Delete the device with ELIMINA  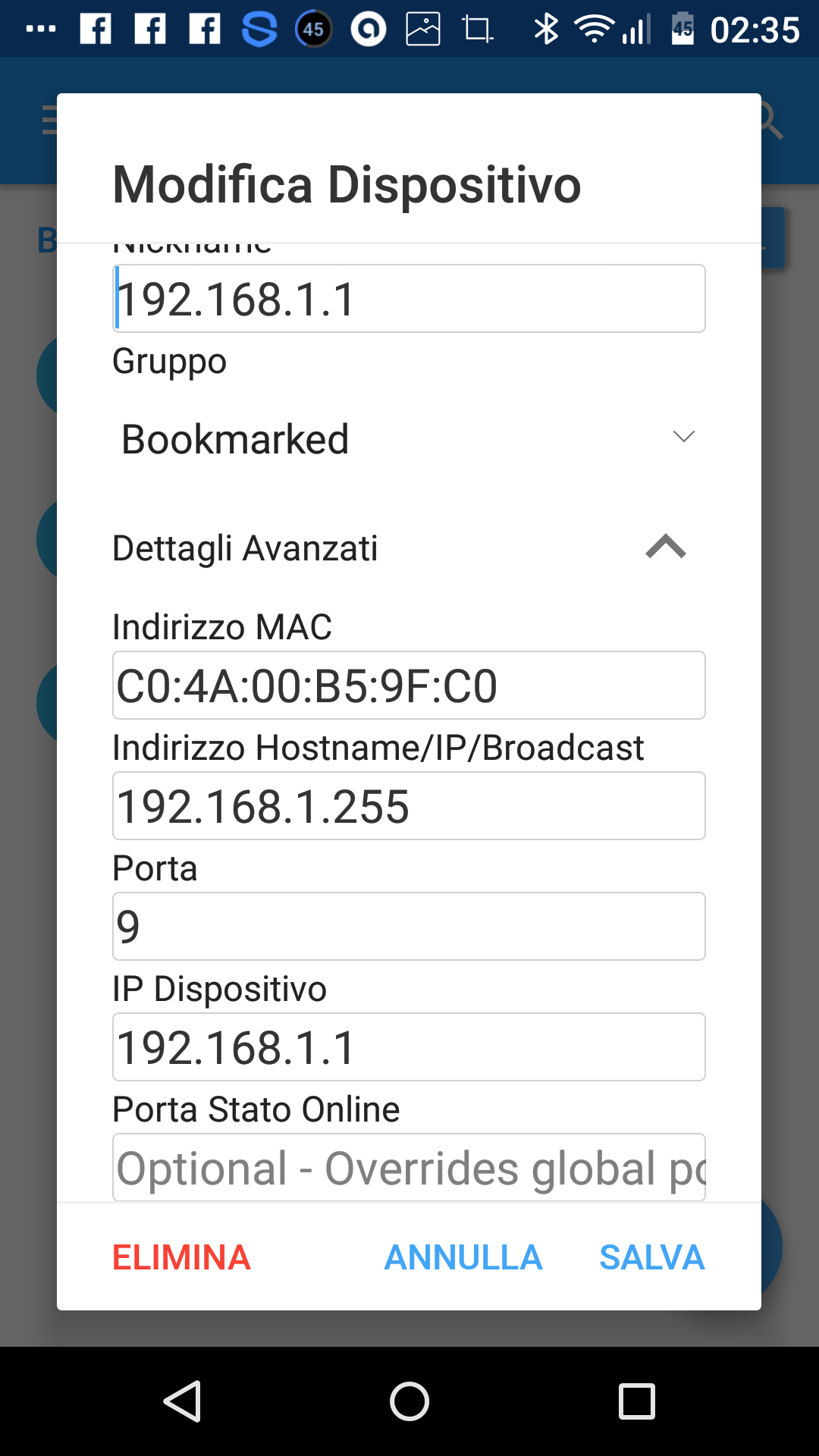click(x=181, y=1257)
